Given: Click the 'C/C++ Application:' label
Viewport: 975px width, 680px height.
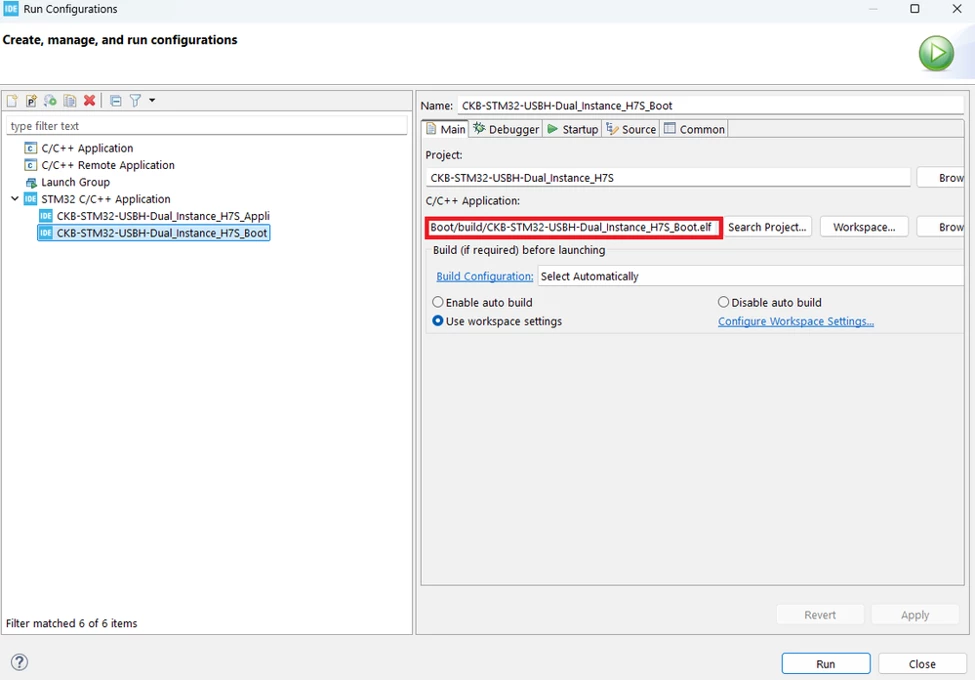Looking at the screenshot, I should (x=473, y=201).
